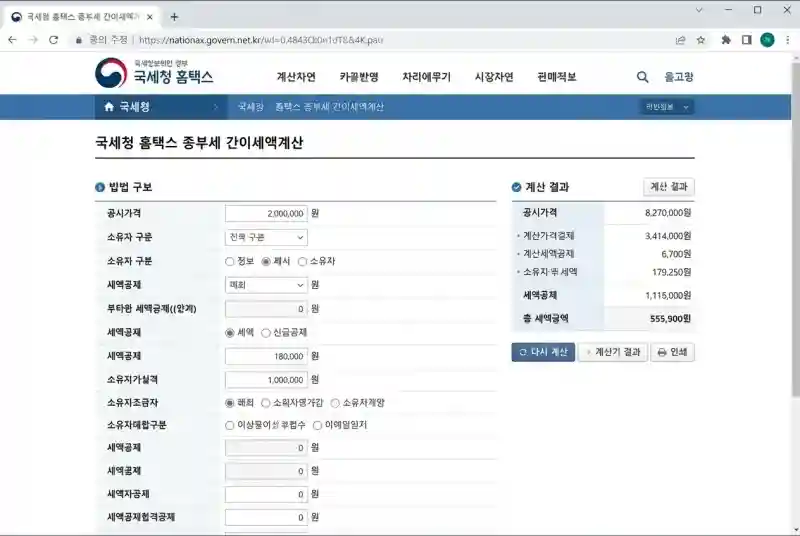Screen dimensions: 800x536
Task: Open the browser extensions puzzle icon
Action: 726,40
